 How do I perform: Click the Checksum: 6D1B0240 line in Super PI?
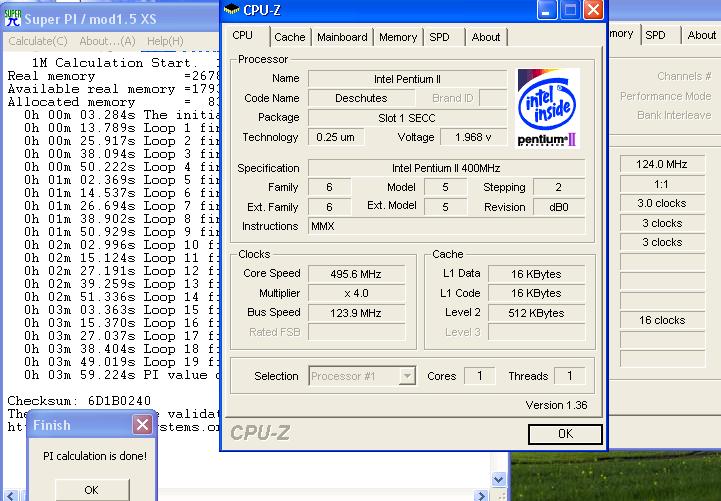79,401
